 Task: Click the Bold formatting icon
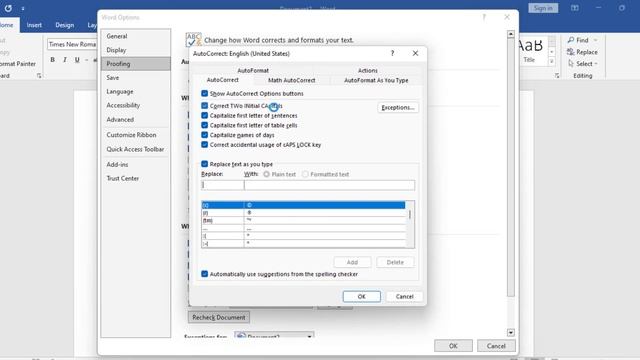coord(52,60)
